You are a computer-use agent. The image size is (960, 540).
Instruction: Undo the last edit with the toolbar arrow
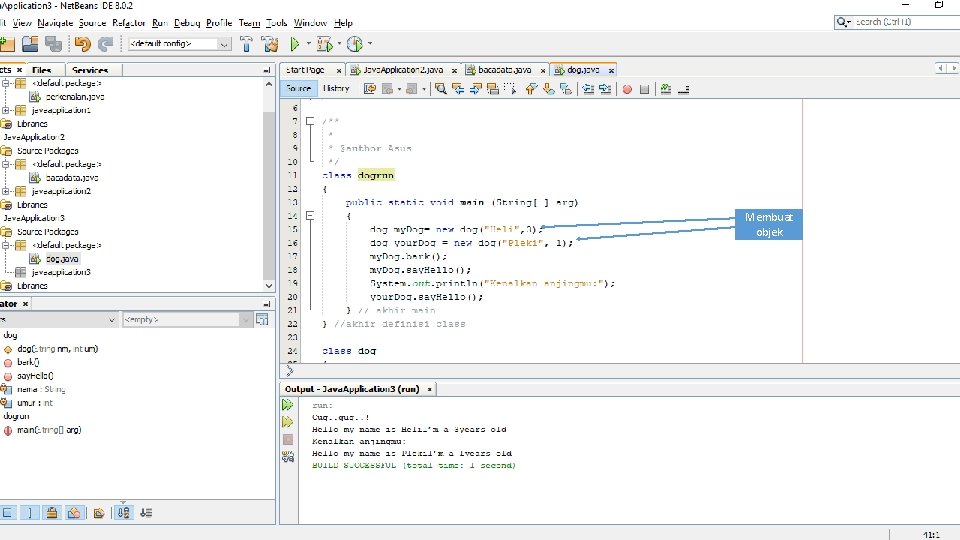click(83, 43)
